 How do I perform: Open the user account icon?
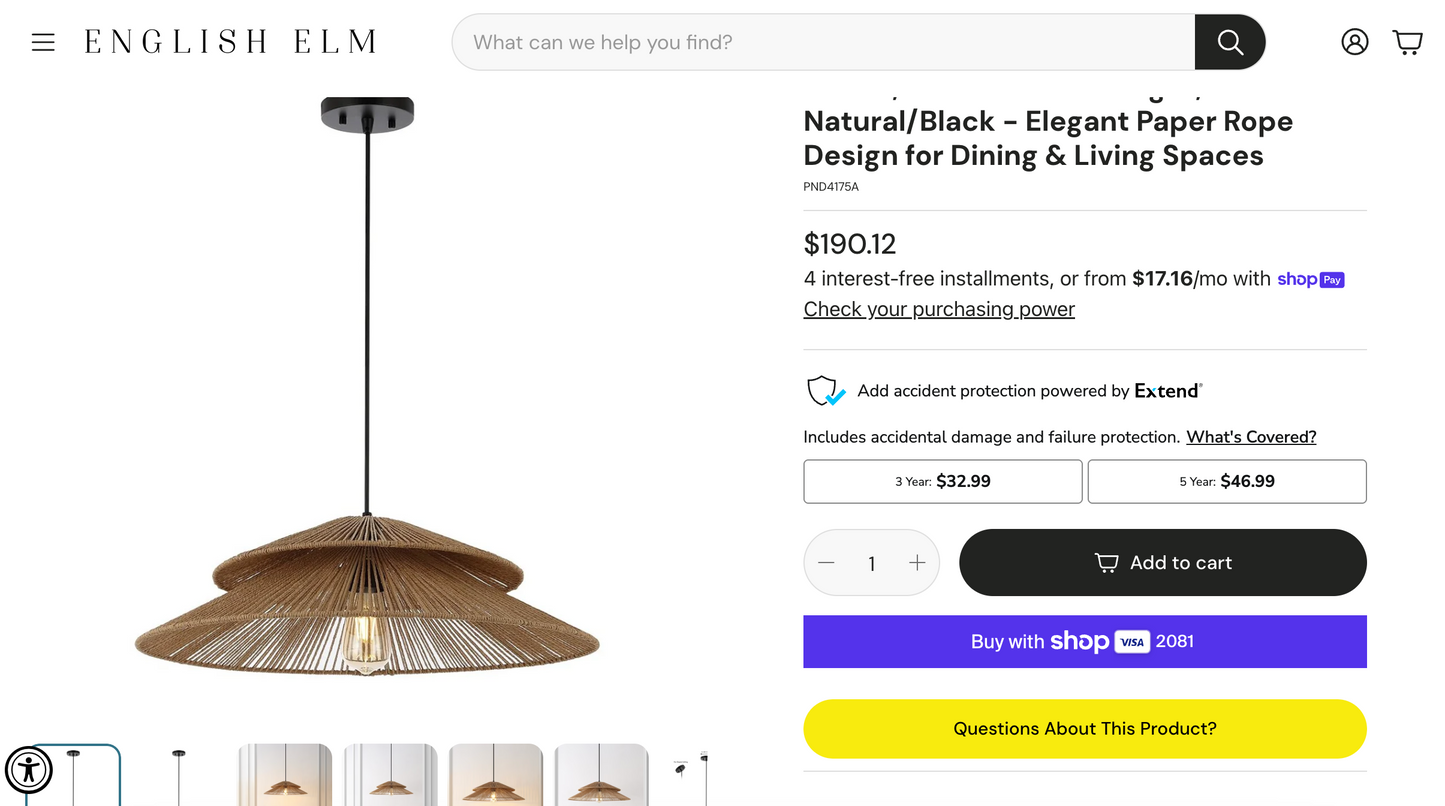1354,42
